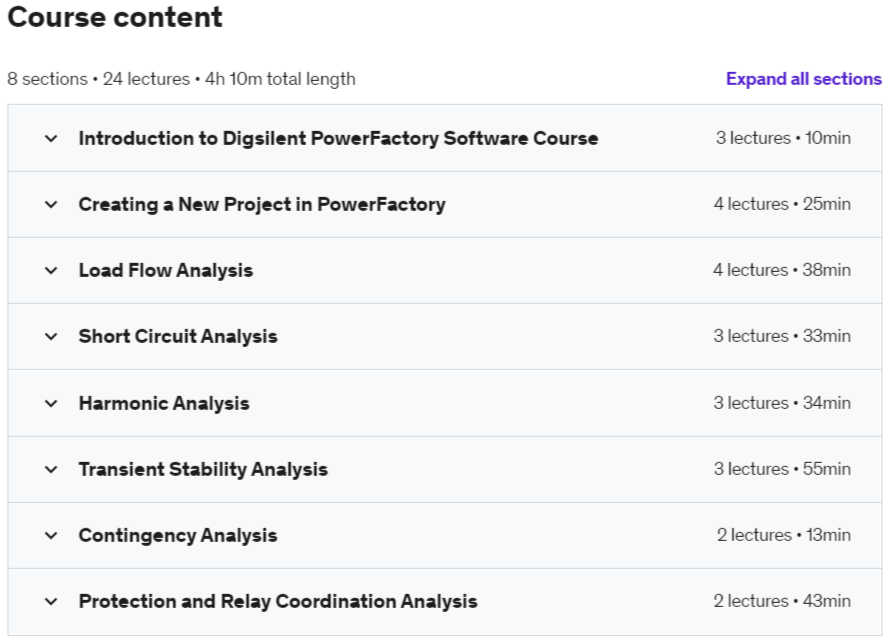Click Expand all sections link
The height and width of the screenshot is (644, 887).
[x=803, y=79]
